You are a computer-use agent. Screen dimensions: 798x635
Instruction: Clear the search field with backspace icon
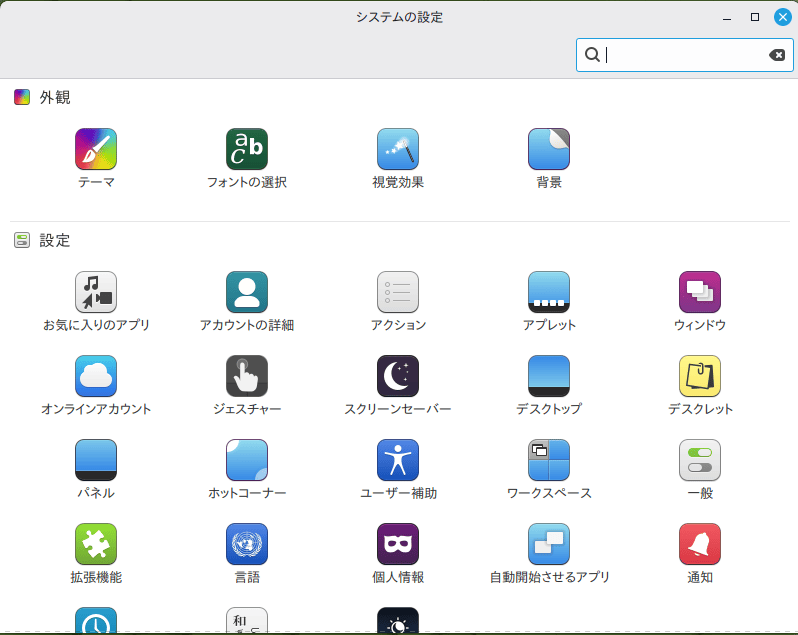pyautogui.click(x=777, y=55)
